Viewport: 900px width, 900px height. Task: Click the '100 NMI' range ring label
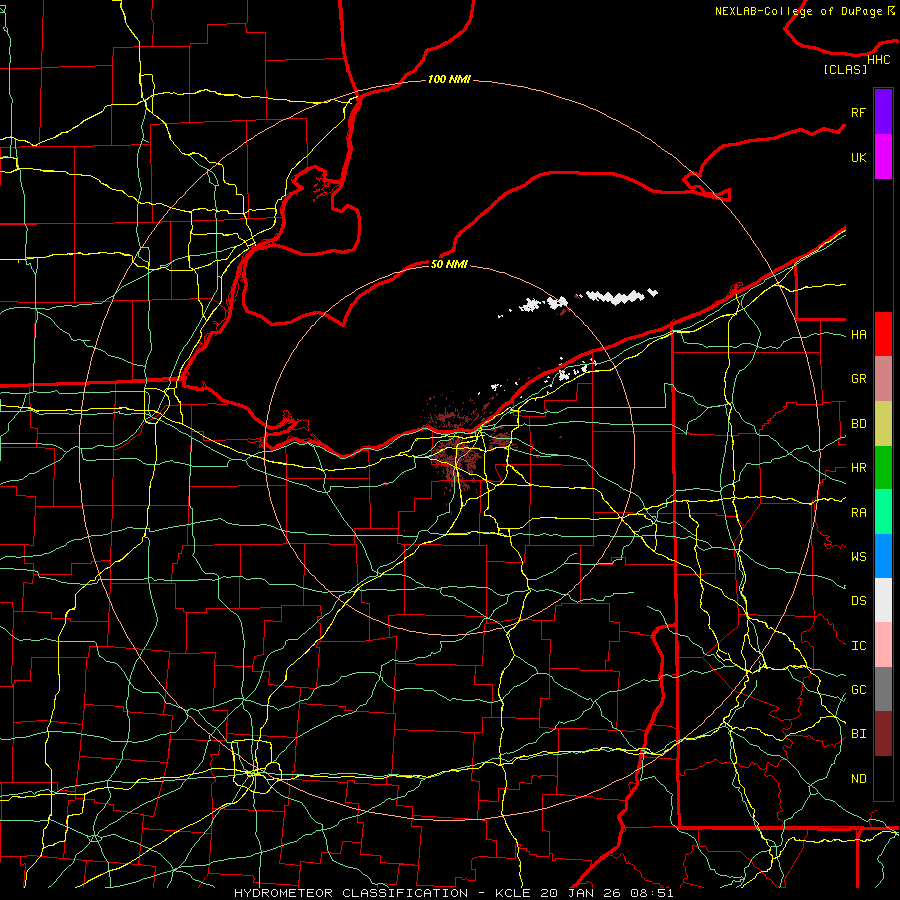point(449,79)
